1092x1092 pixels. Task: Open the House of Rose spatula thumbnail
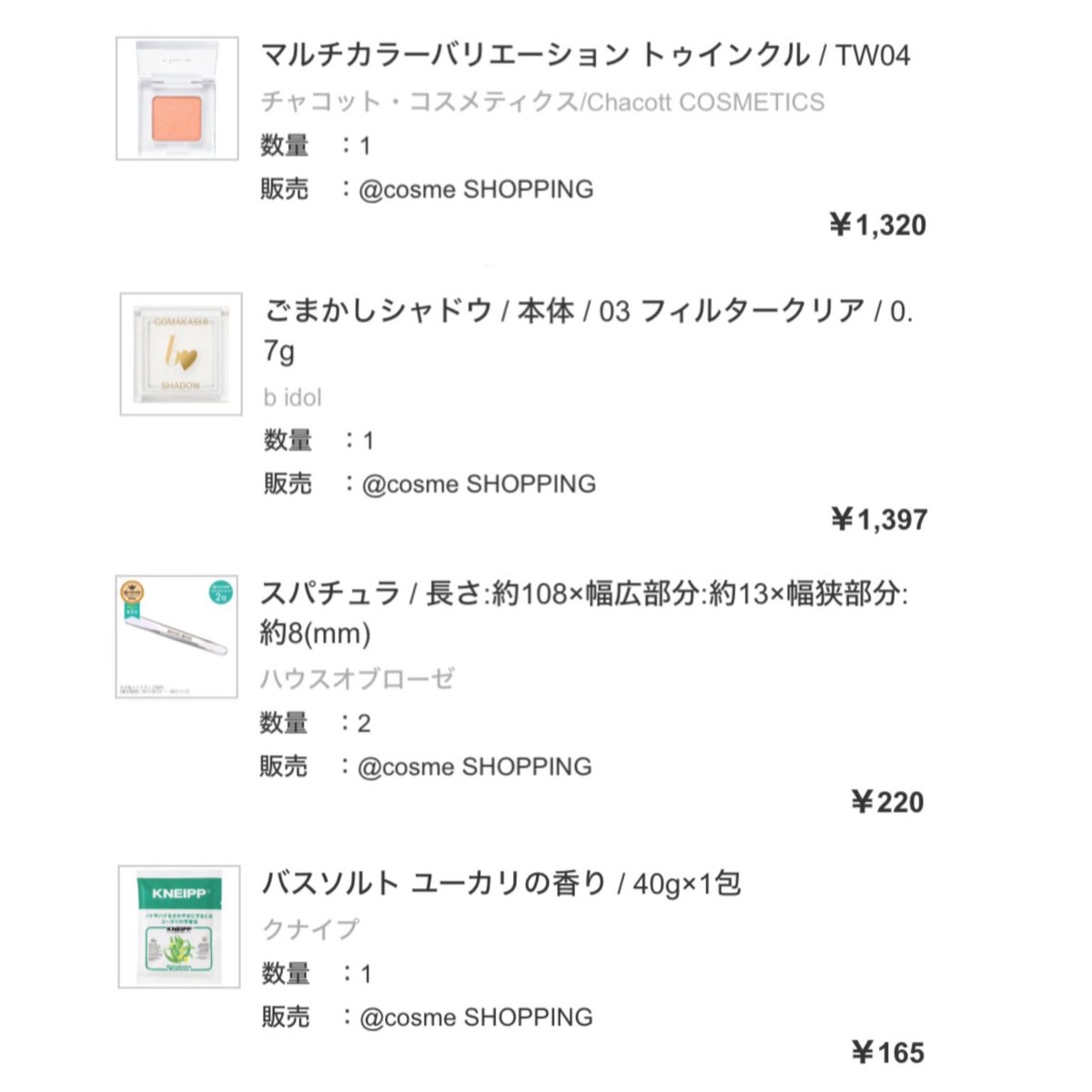click(x=177, y=636)
